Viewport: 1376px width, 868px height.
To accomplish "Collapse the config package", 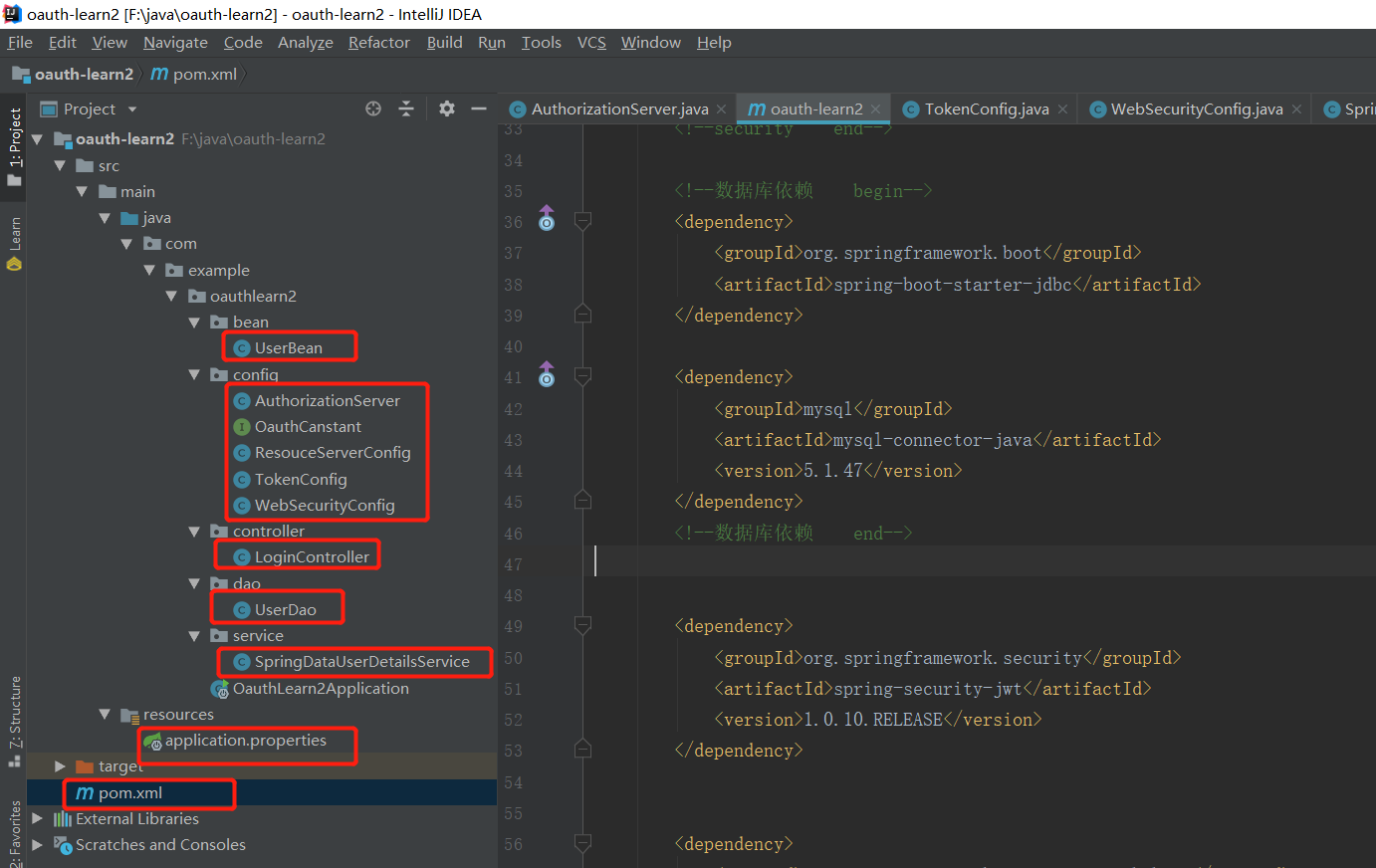I will pos(194,375).
